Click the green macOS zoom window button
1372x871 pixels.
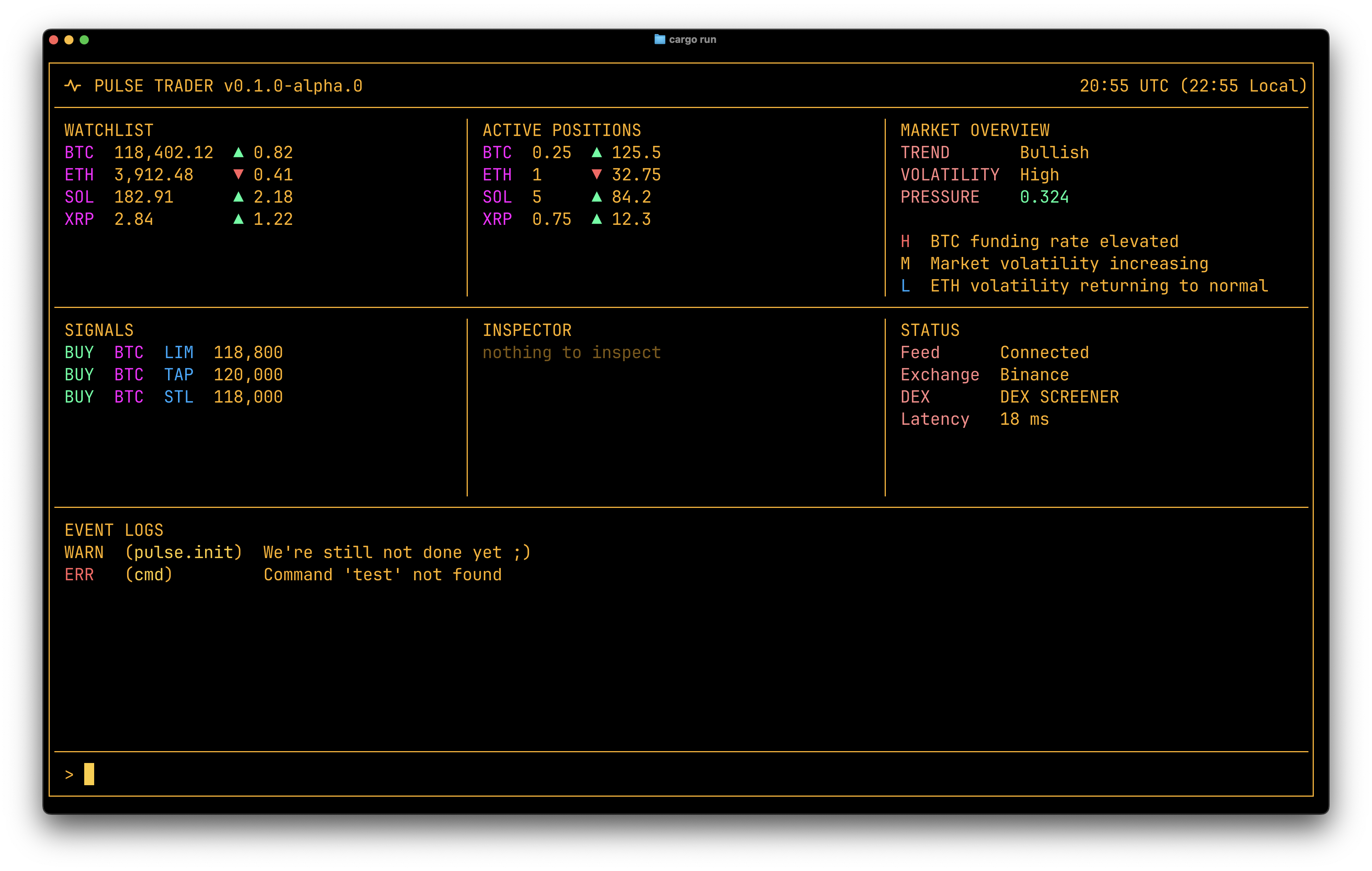tap(84, 39)
